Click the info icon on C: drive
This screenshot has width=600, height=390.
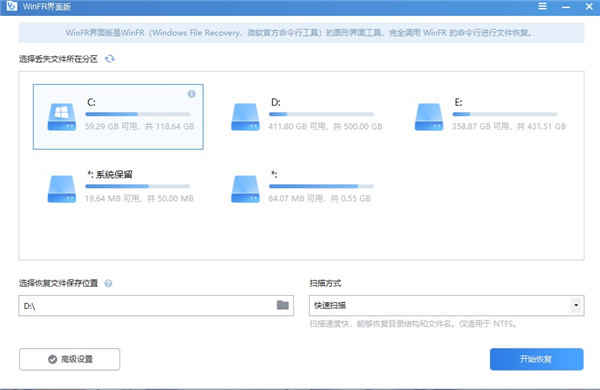(x=191, y=94)
